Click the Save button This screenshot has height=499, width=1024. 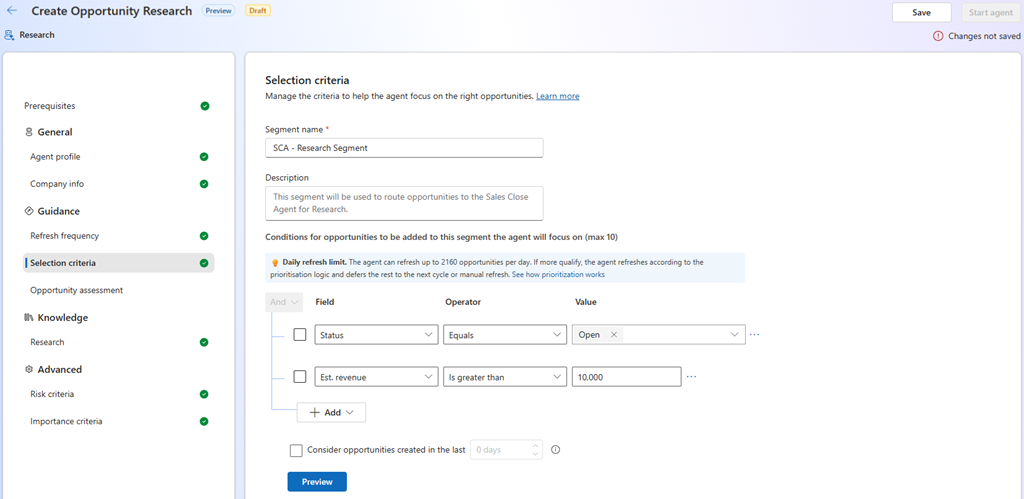coord(921,12)
